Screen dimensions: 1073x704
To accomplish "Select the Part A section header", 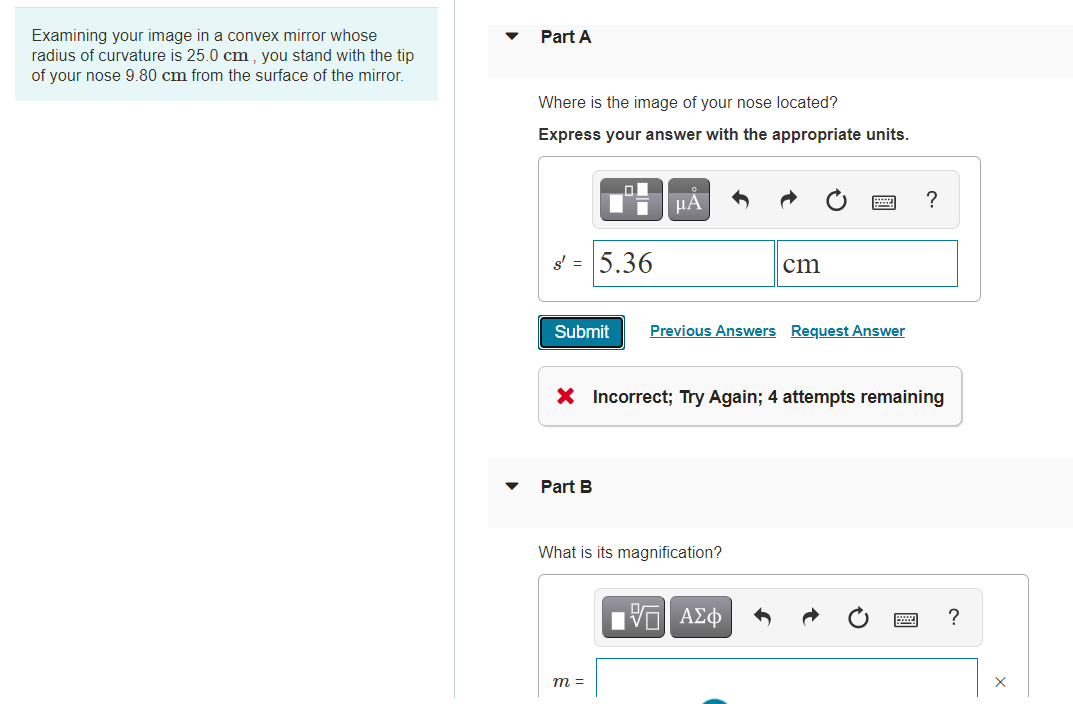I will [x=565, y=36].
